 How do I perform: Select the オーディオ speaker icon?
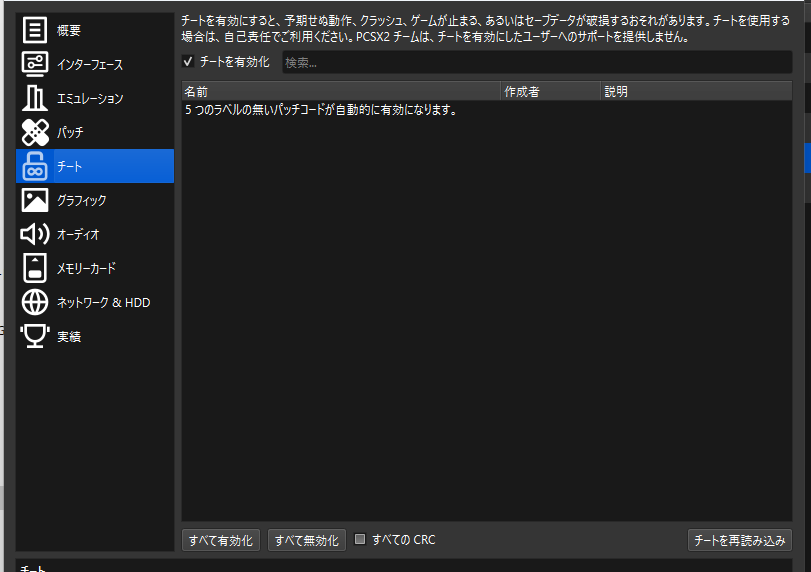pos(35,234)
